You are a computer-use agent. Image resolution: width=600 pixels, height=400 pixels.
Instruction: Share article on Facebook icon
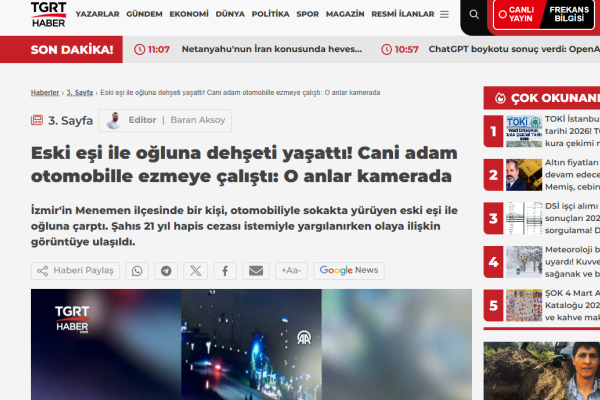tap(225, 271)
